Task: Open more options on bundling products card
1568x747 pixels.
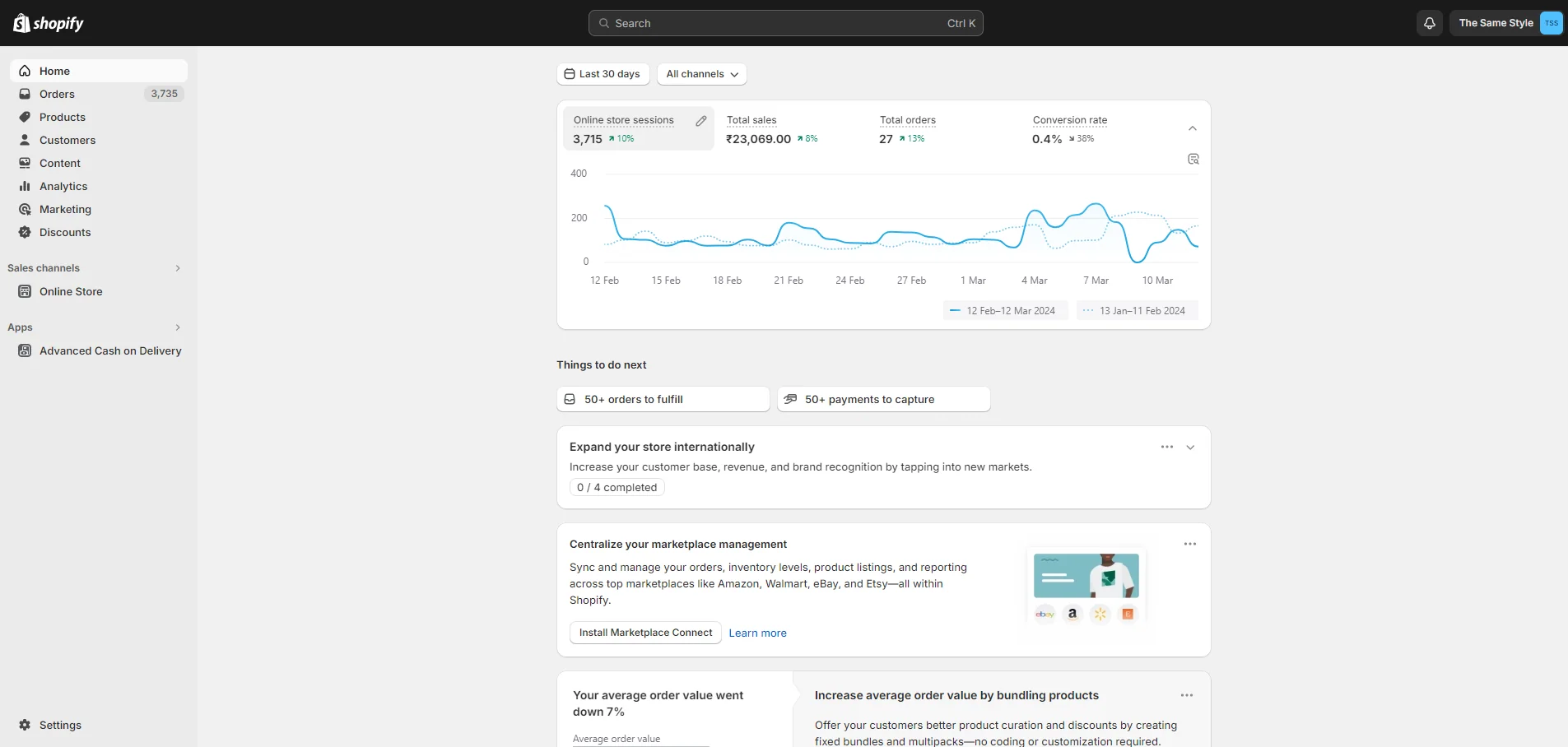Action: click(1187, 695)
